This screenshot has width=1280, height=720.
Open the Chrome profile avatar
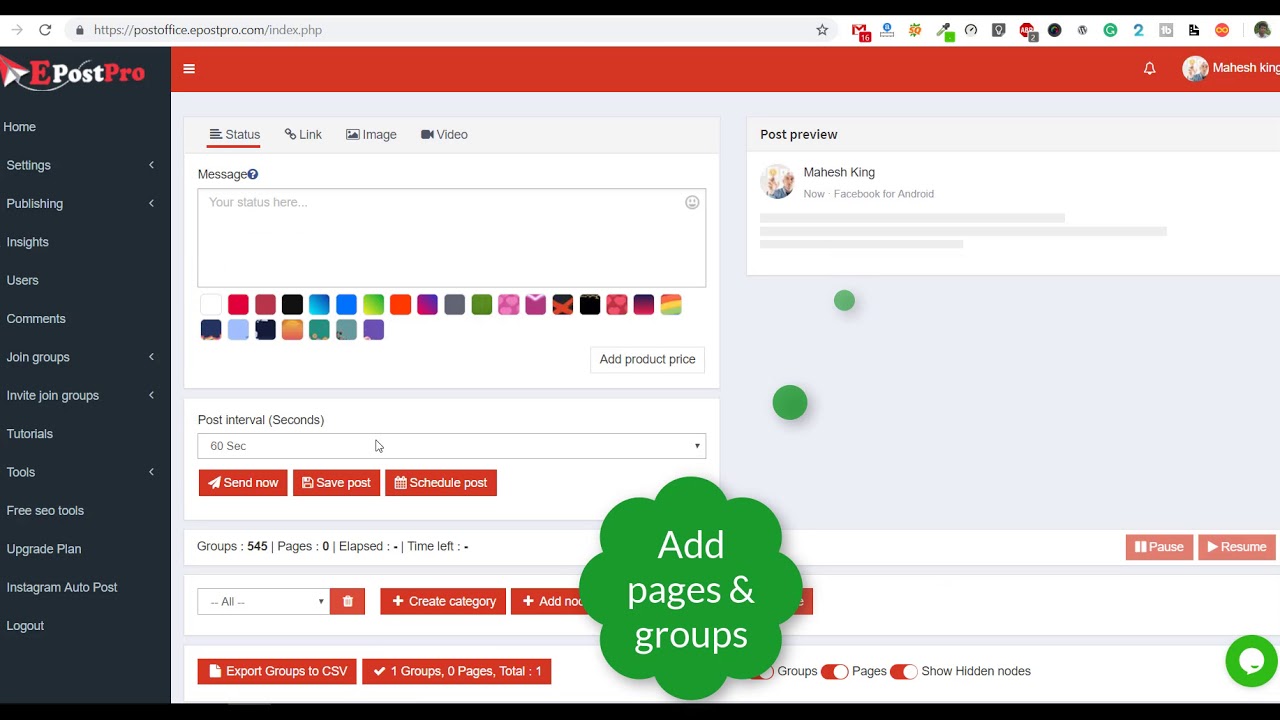tap(1262, 30)
